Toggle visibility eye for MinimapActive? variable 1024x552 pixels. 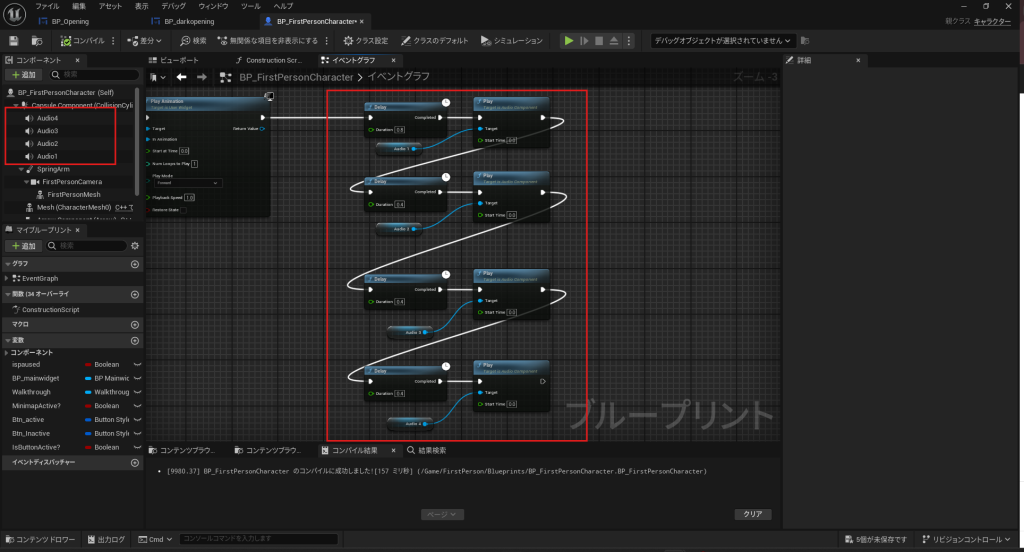[137, 406]
